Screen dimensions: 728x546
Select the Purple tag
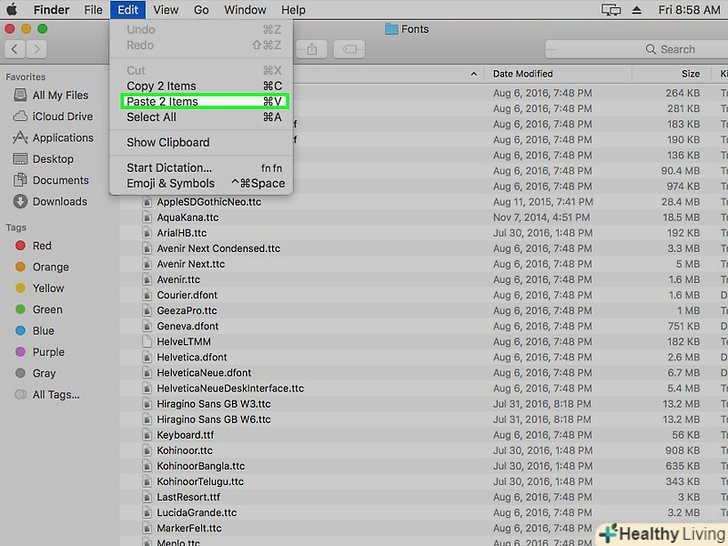point(39,352)
